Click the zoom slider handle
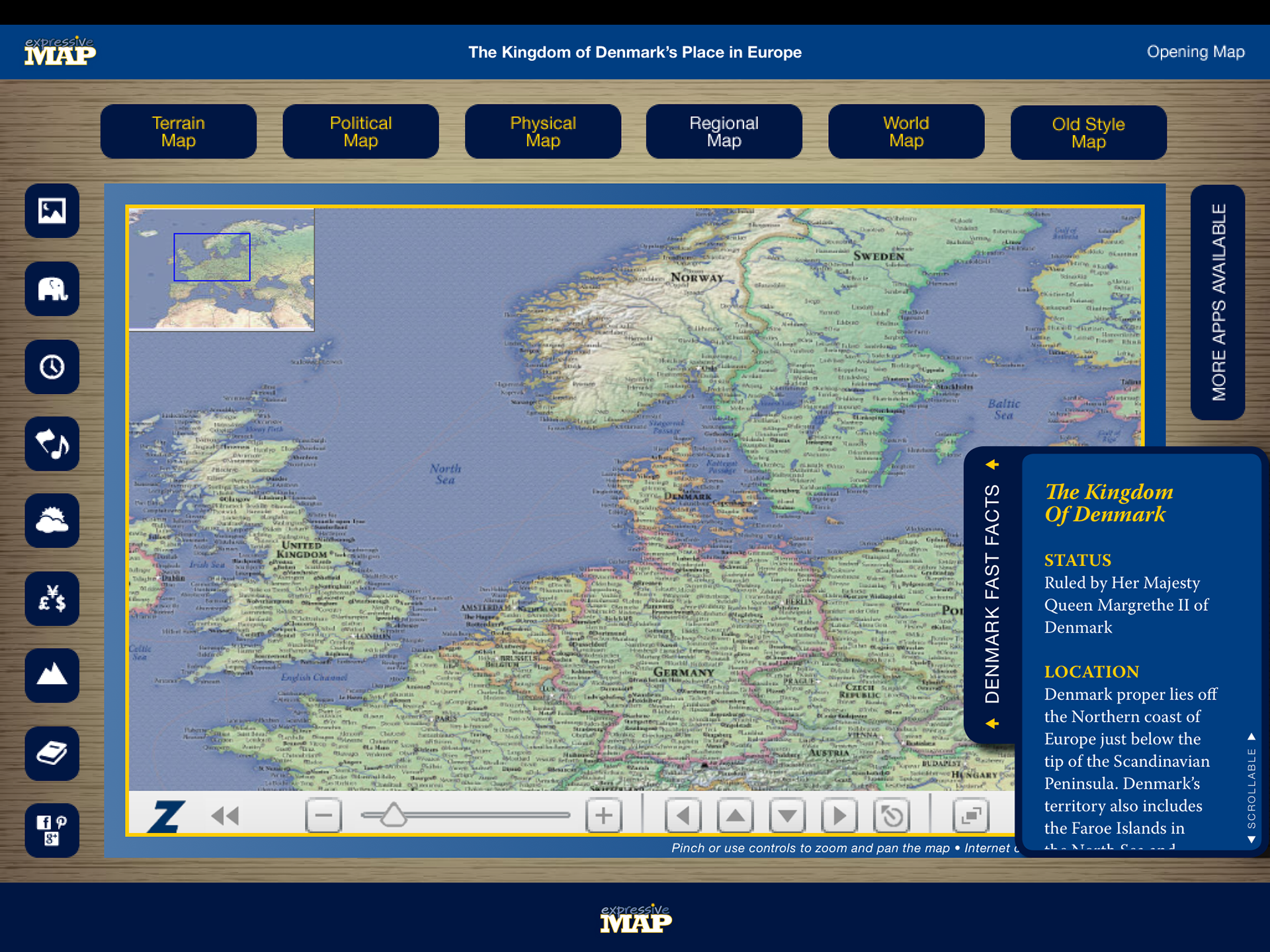 coord(394,814)
